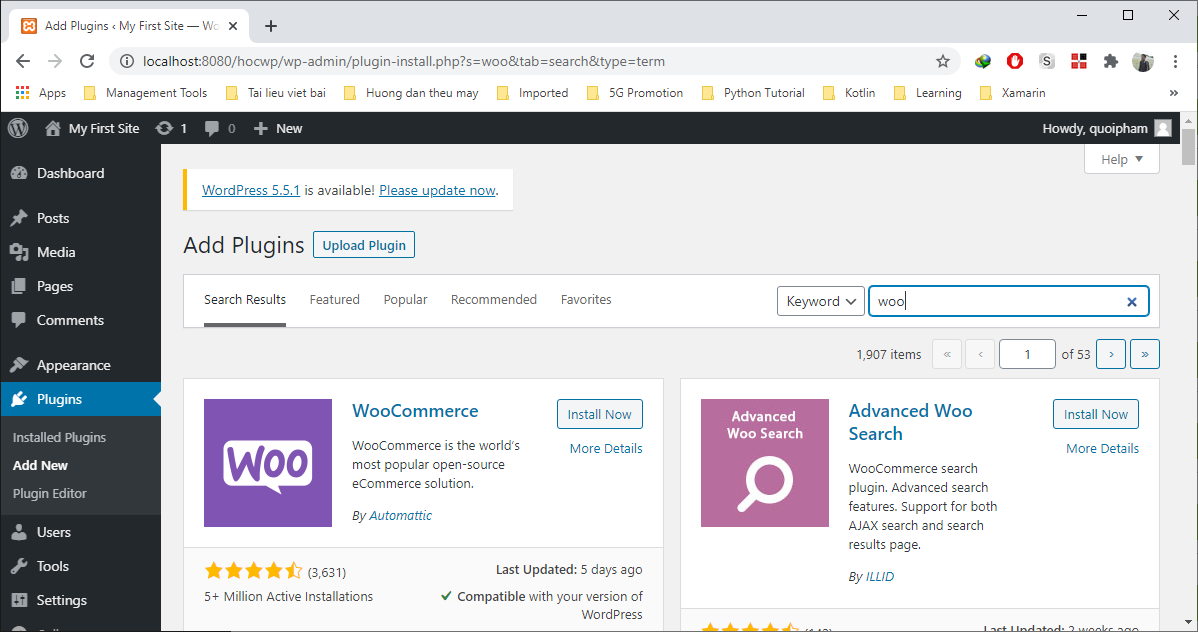
Task: View More Details for Advanced Woo Search
Action: [x=1102, y=449]
